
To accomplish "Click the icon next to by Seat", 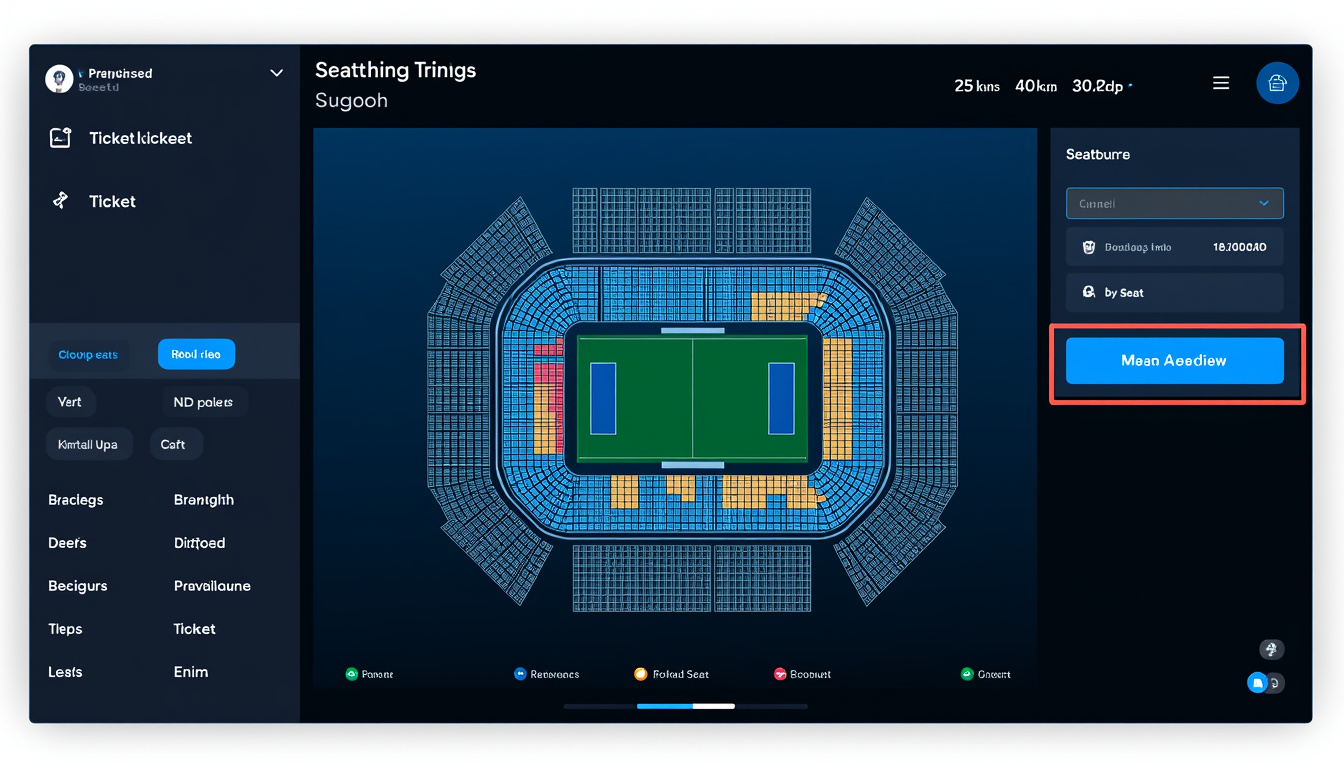I will point(1089,293).
